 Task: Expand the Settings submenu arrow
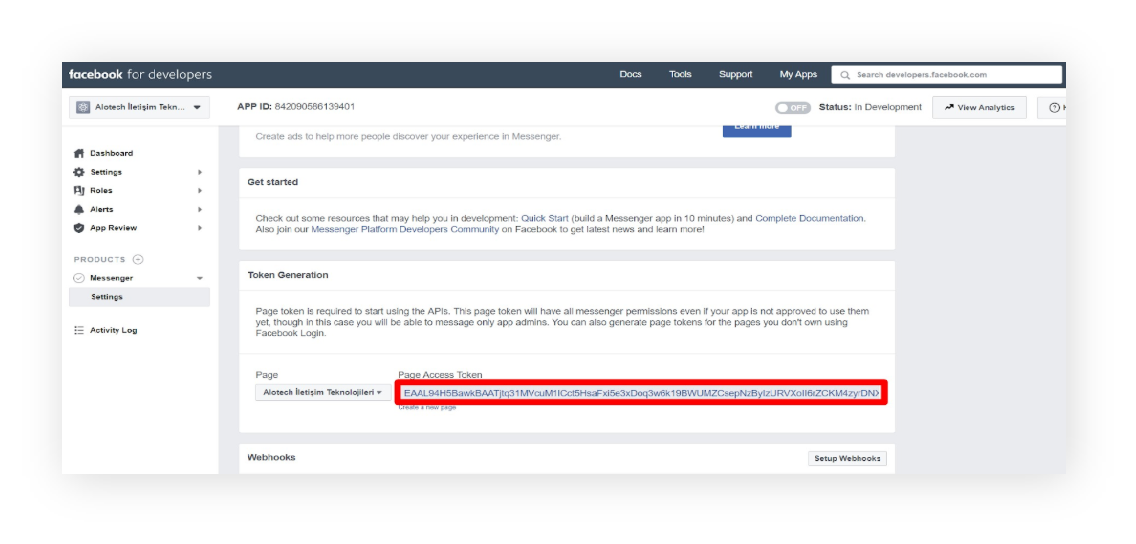[x=200, y=172]
